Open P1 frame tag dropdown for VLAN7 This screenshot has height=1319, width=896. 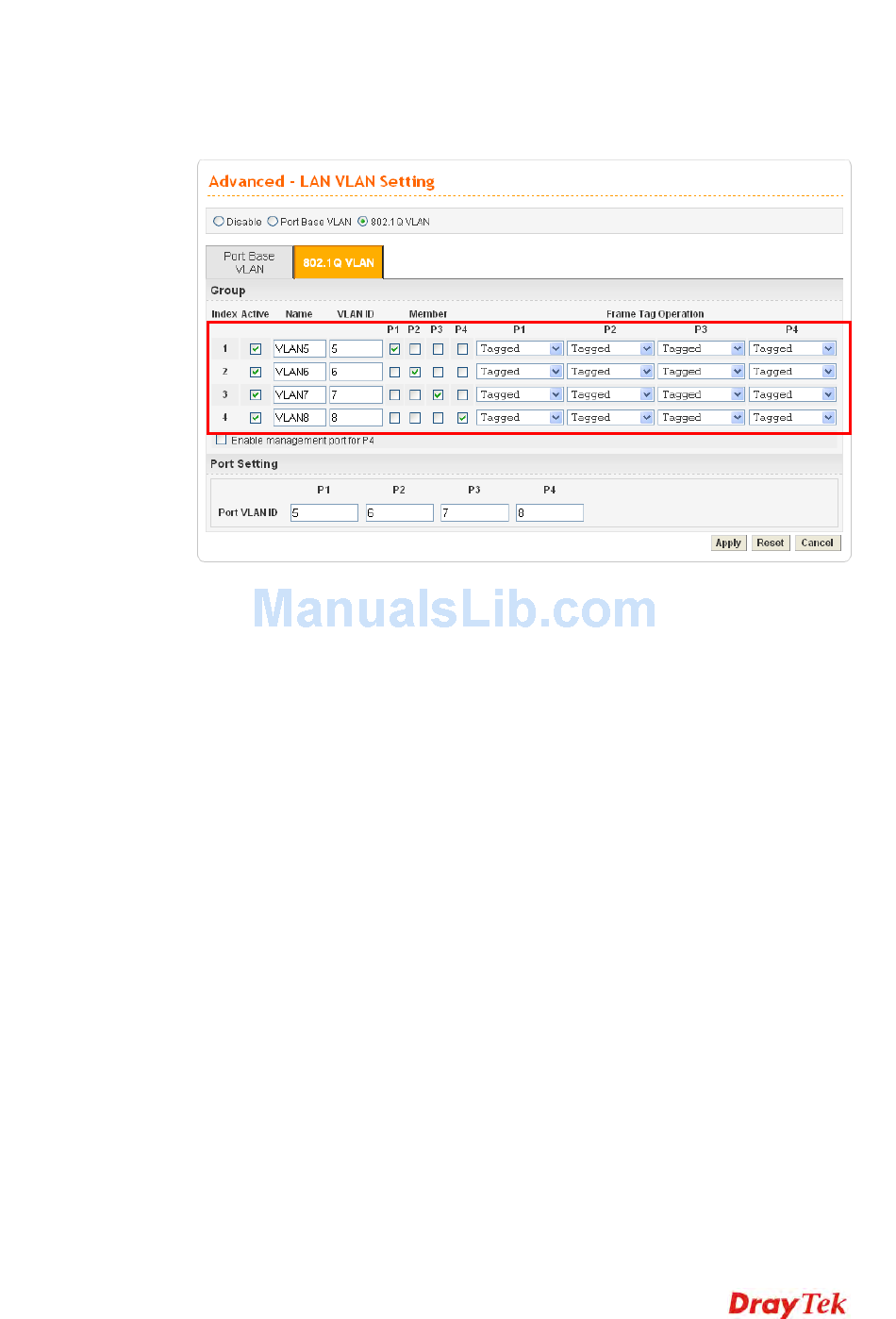tap(520, 394)
